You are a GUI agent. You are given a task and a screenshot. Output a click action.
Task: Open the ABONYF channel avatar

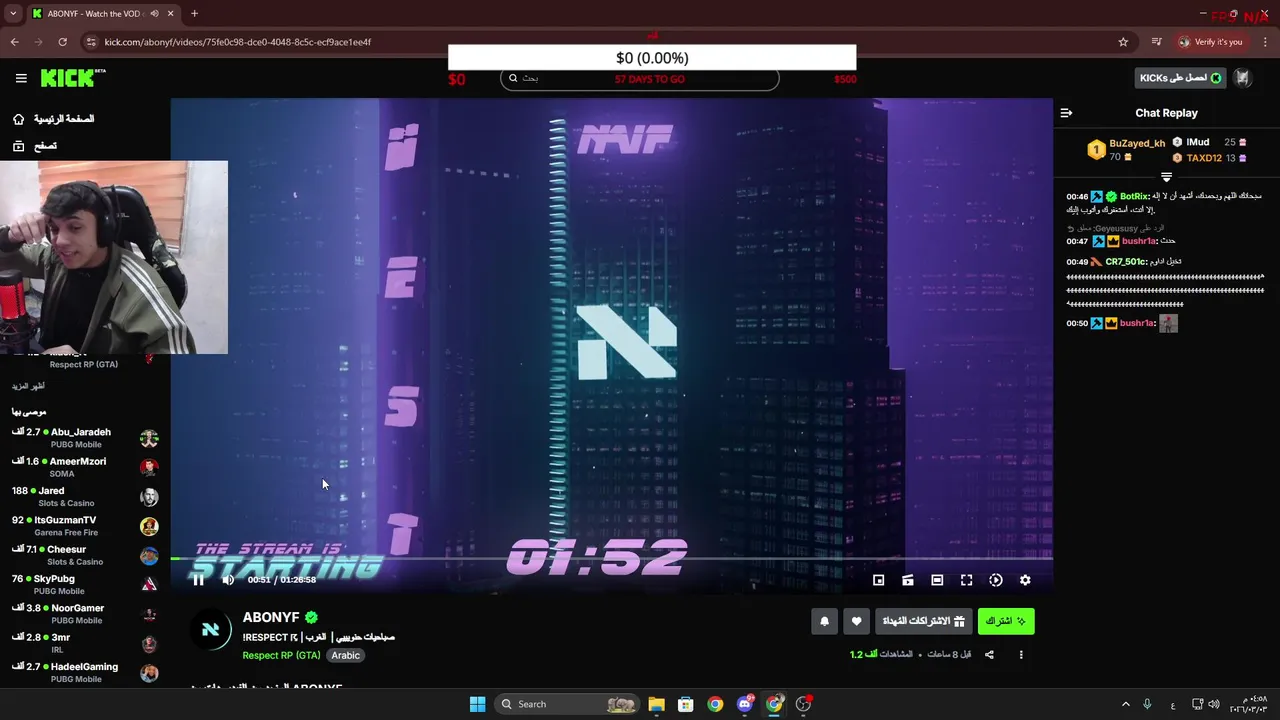(211, 630)
